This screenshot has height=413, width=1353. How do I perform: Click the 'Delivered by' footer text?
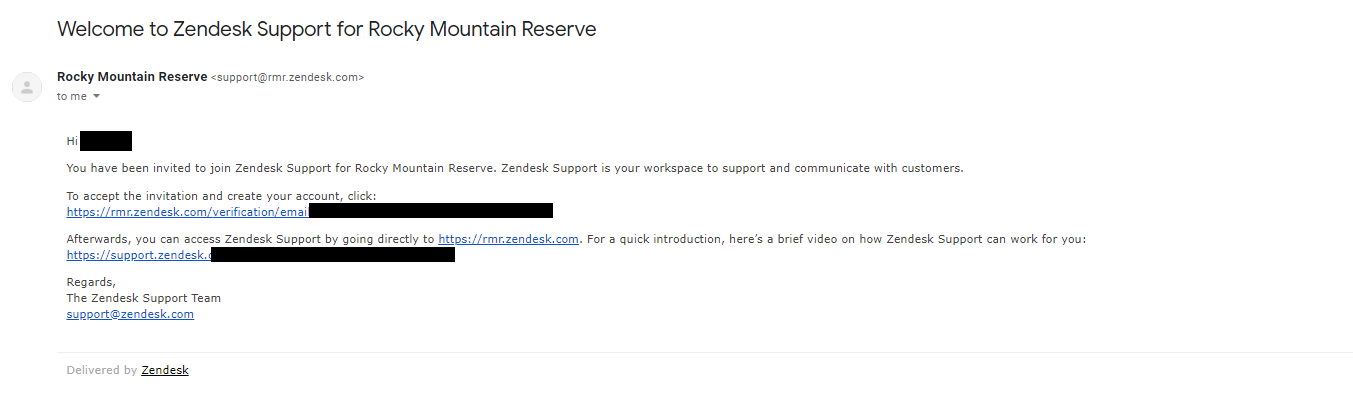click(x=102, y=370)
